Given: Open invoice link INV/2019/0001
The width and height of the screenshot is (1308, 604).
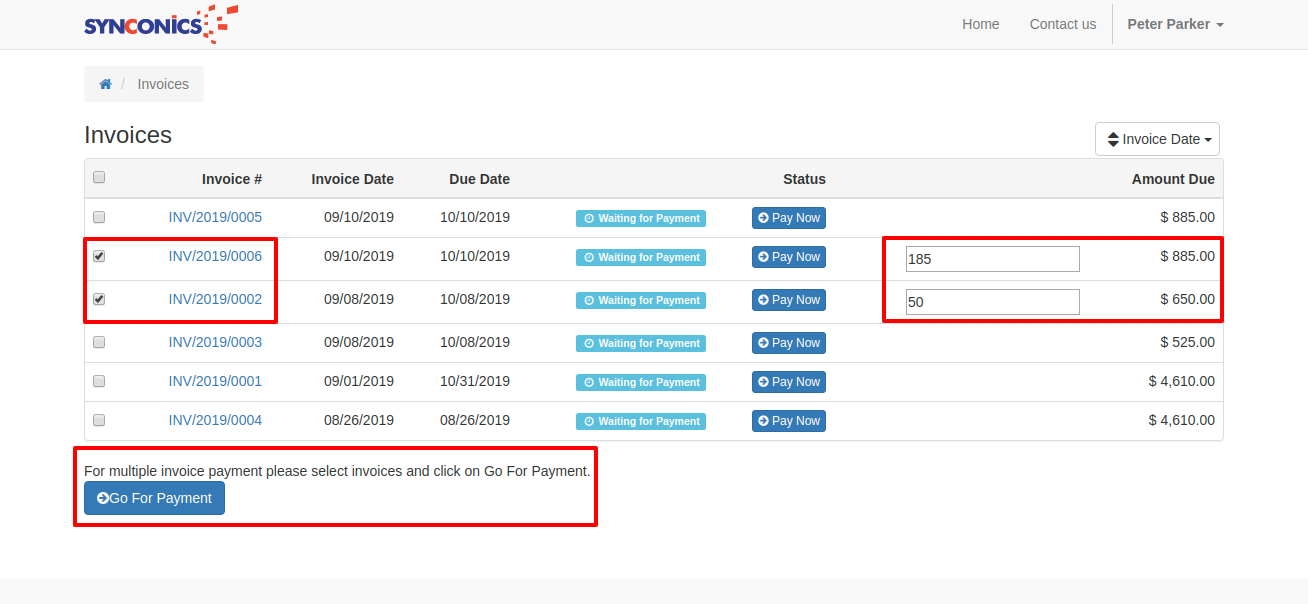Looking at the screenshot, I should tap(215, 381).
